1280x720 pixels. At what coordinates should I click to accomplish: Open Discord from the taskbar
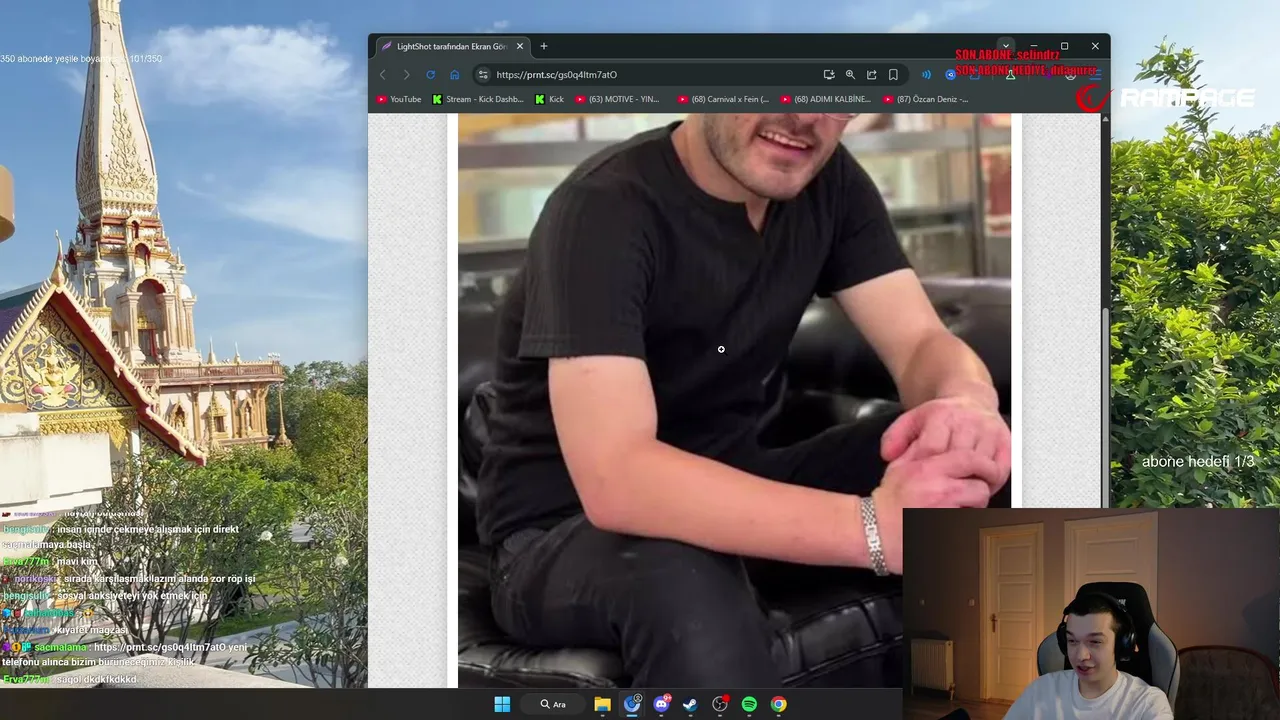click(661, 704)
